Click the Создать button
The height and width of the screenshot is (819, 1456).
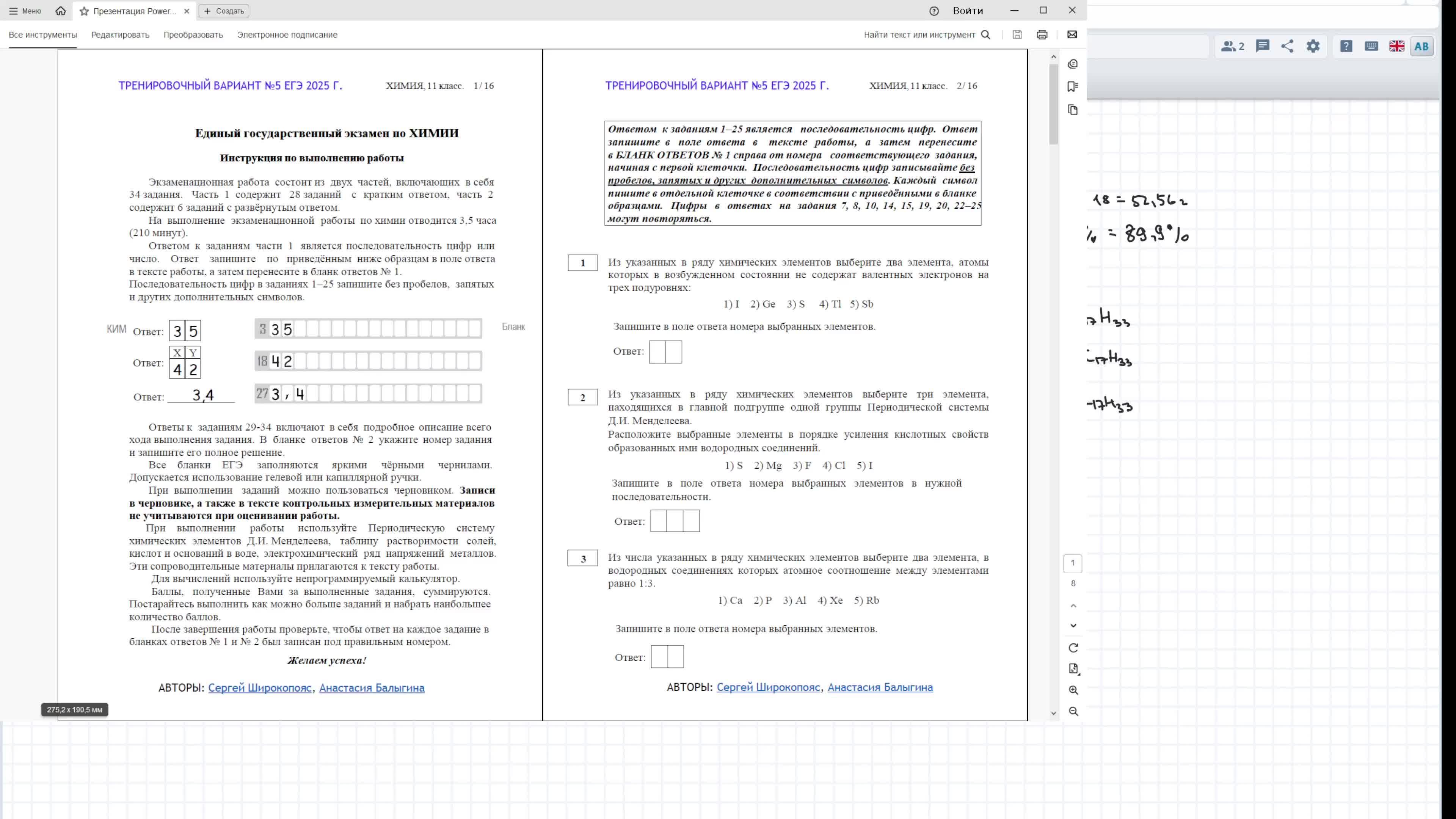click(x=224, y=11)
